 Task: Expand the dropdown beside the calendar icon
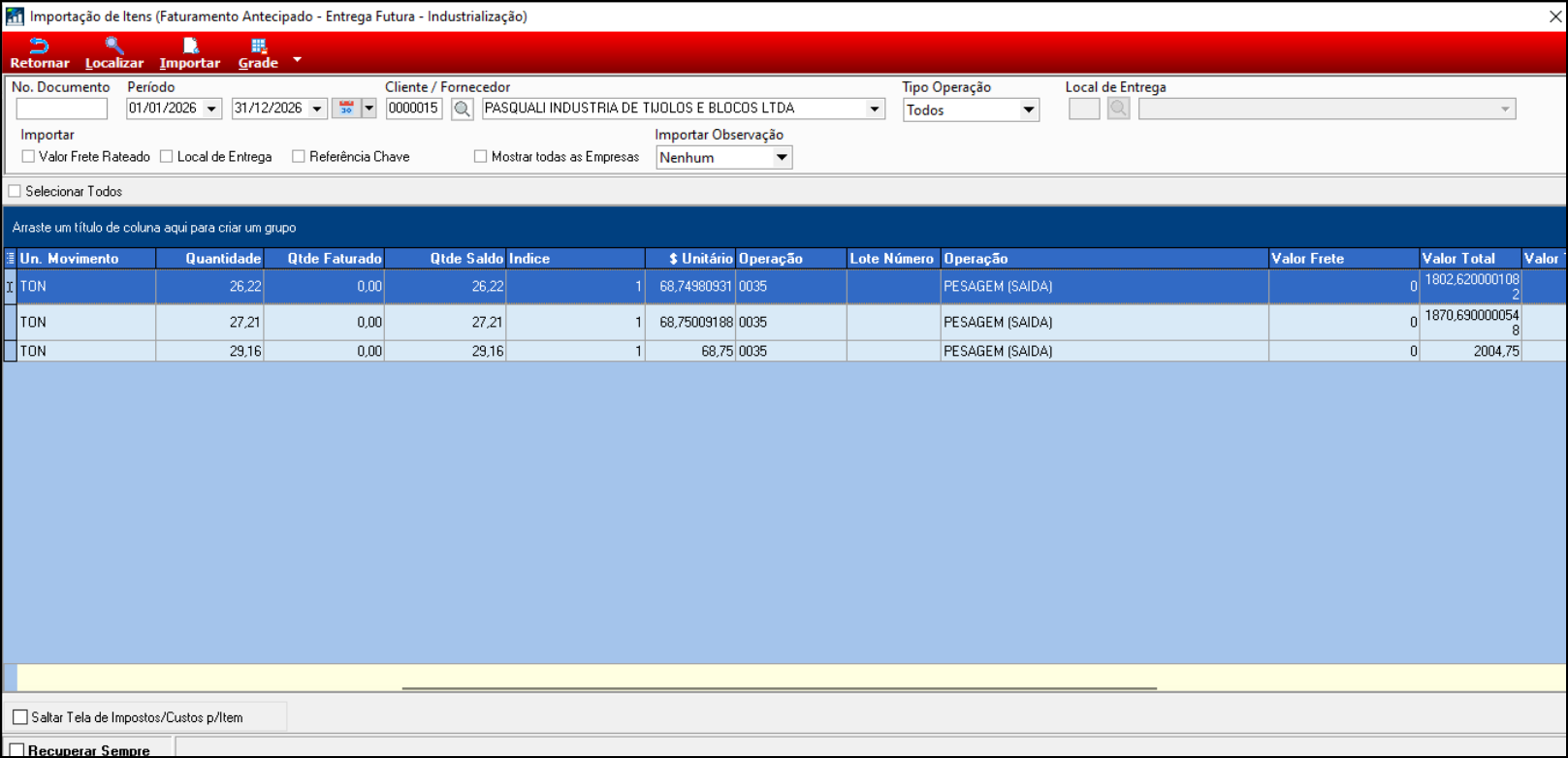click(x=368, y=109)
